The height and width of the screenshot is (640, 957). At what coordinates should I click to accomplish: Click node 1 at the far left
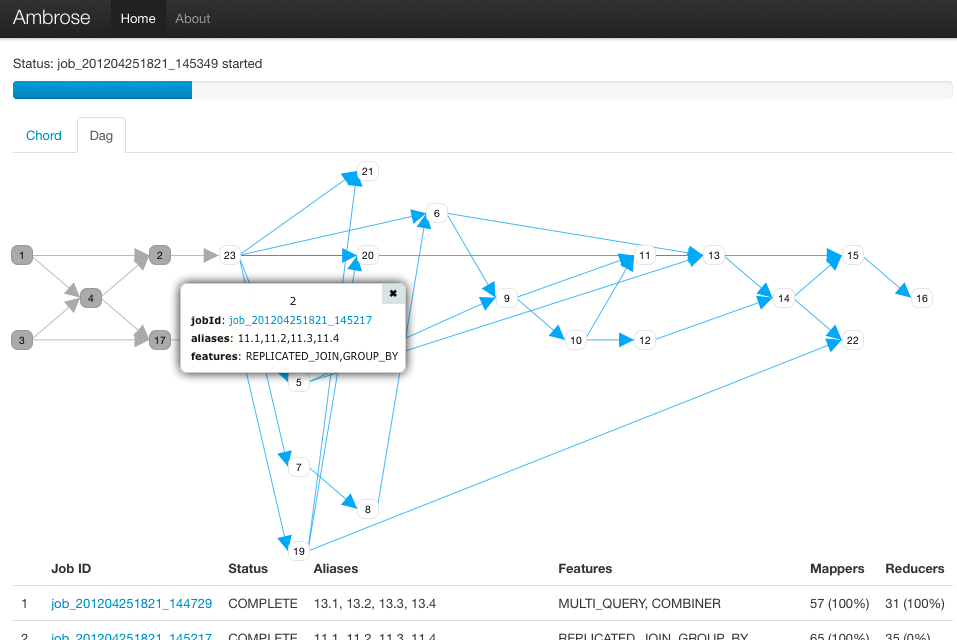coord(21,255)
